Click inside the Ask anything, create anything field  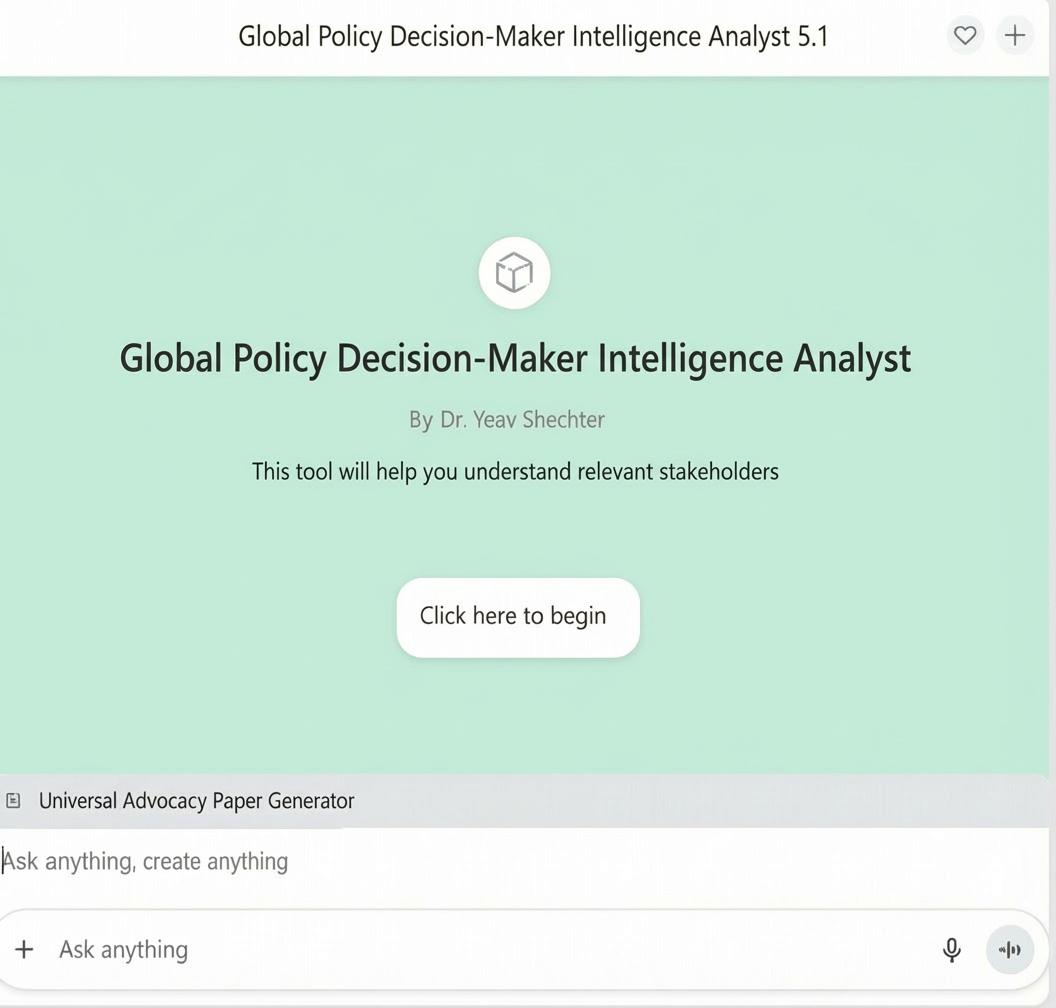click(x=145, y=861)
